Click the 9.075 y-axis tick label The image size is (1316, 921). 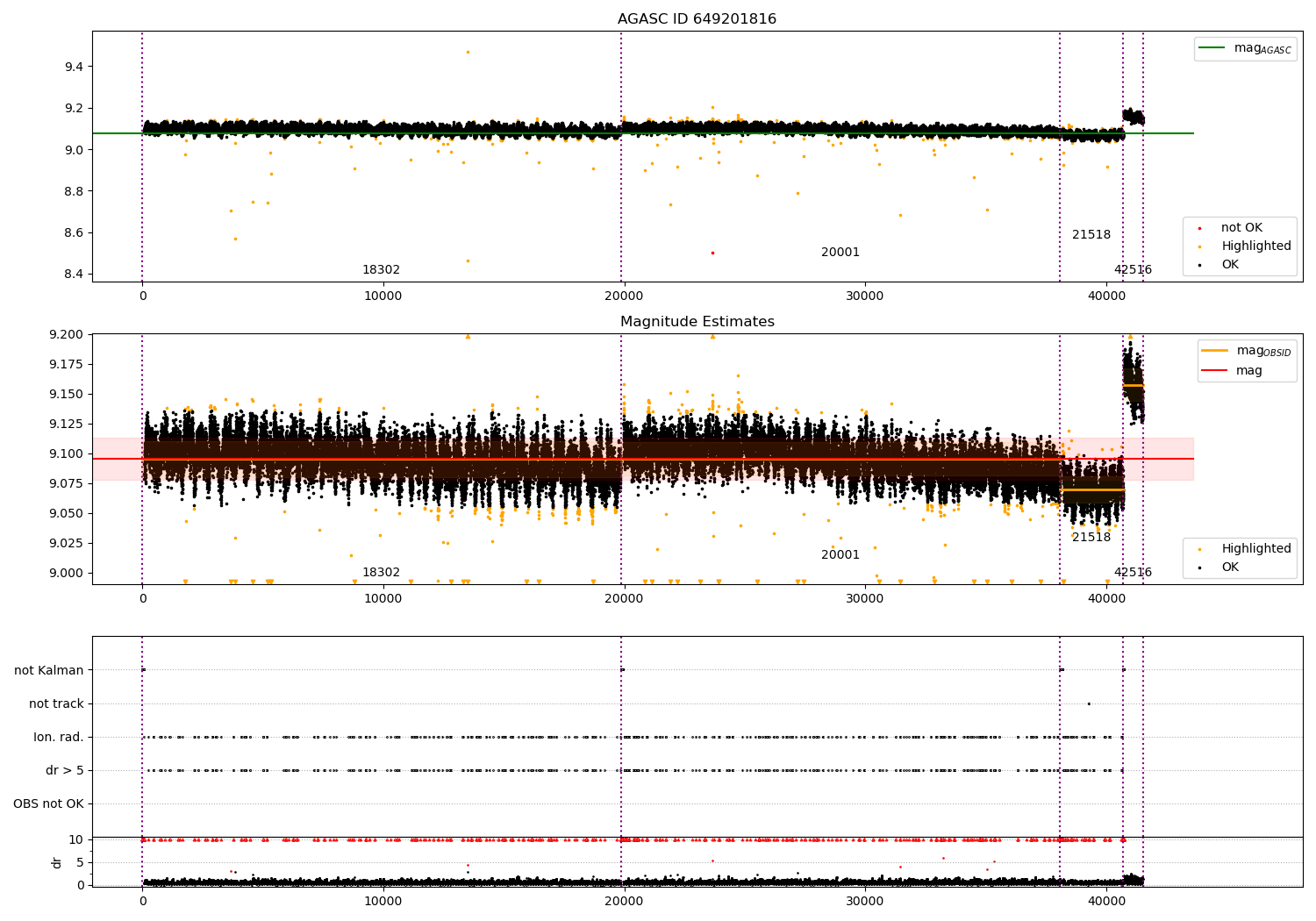tap(66, 484)
